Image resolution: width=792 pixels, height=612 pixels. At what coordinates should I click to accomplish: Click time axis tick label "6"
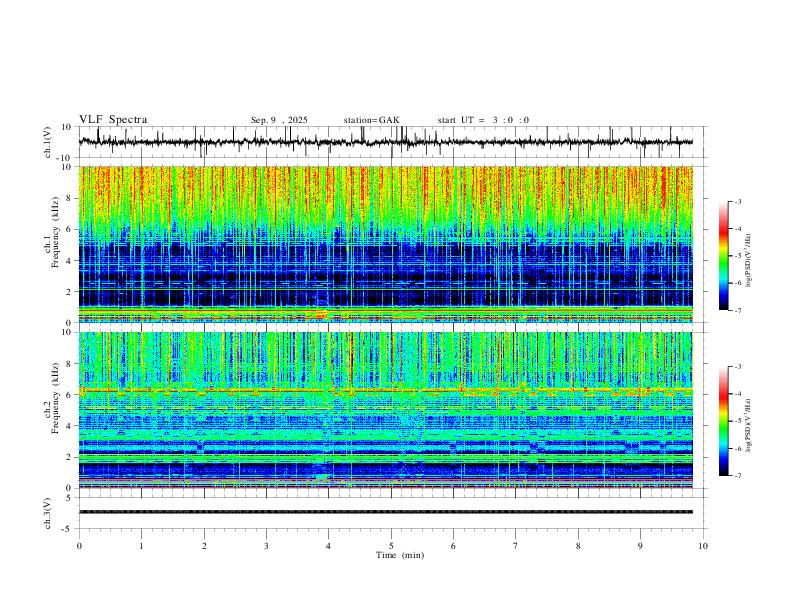(454, 546)
